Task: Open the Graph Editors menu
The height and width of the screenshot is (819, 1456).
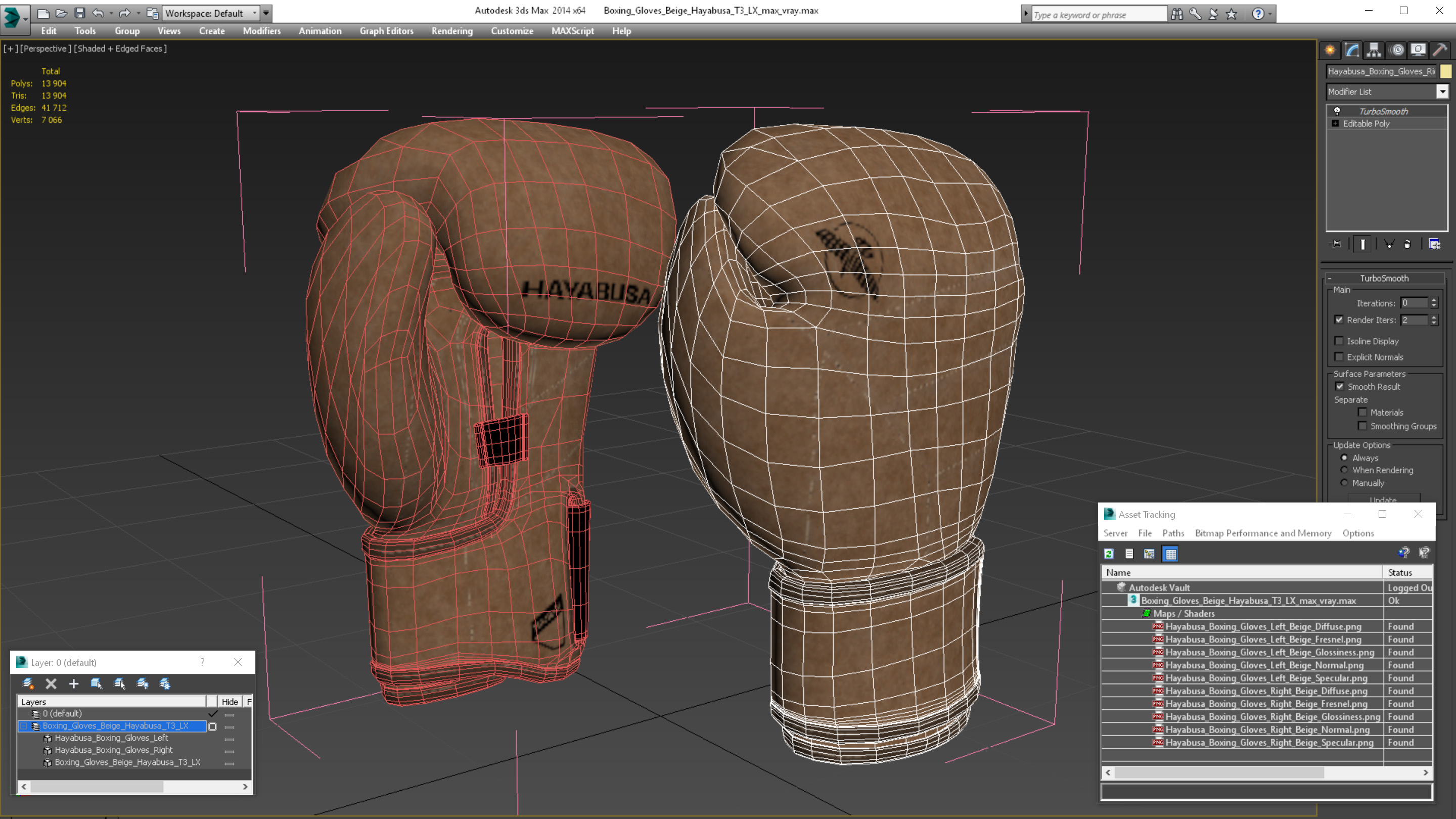Action: tap(387, 31)
